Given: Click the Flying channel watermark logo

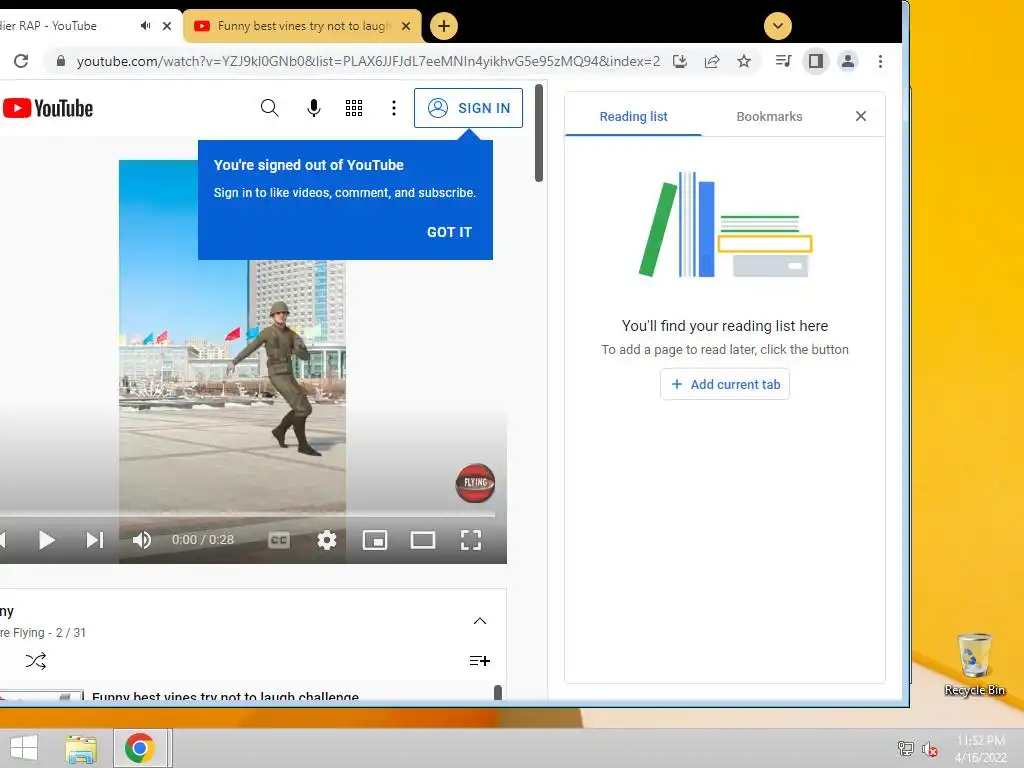Looking at the screenshot, I should pos(475,483).
